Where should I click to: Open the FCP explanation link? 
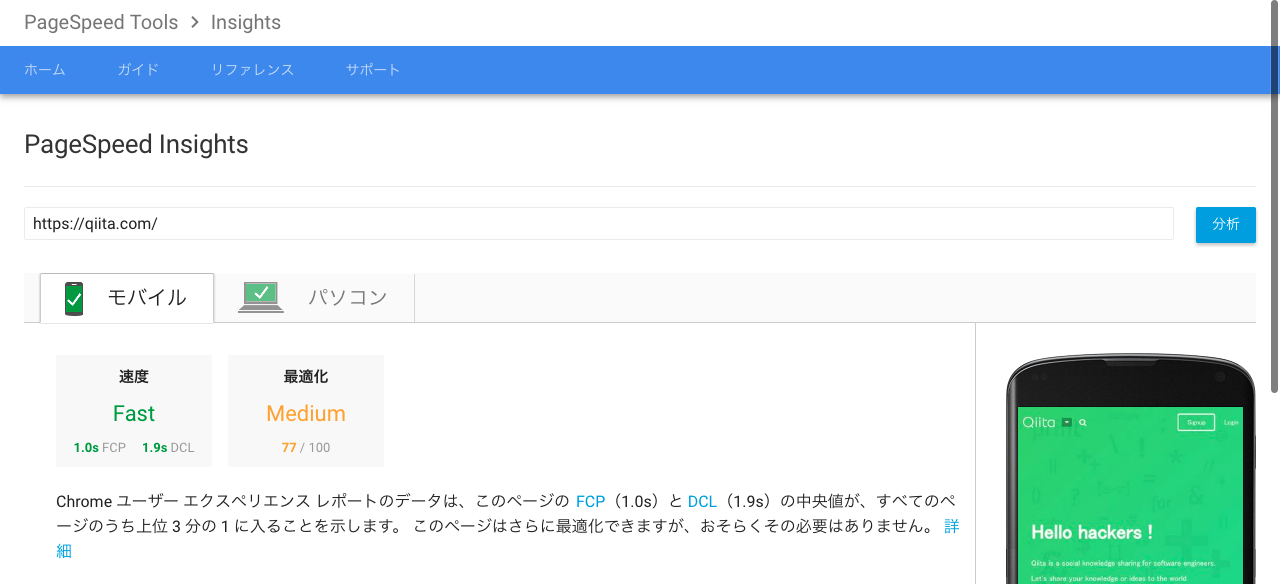590,501
